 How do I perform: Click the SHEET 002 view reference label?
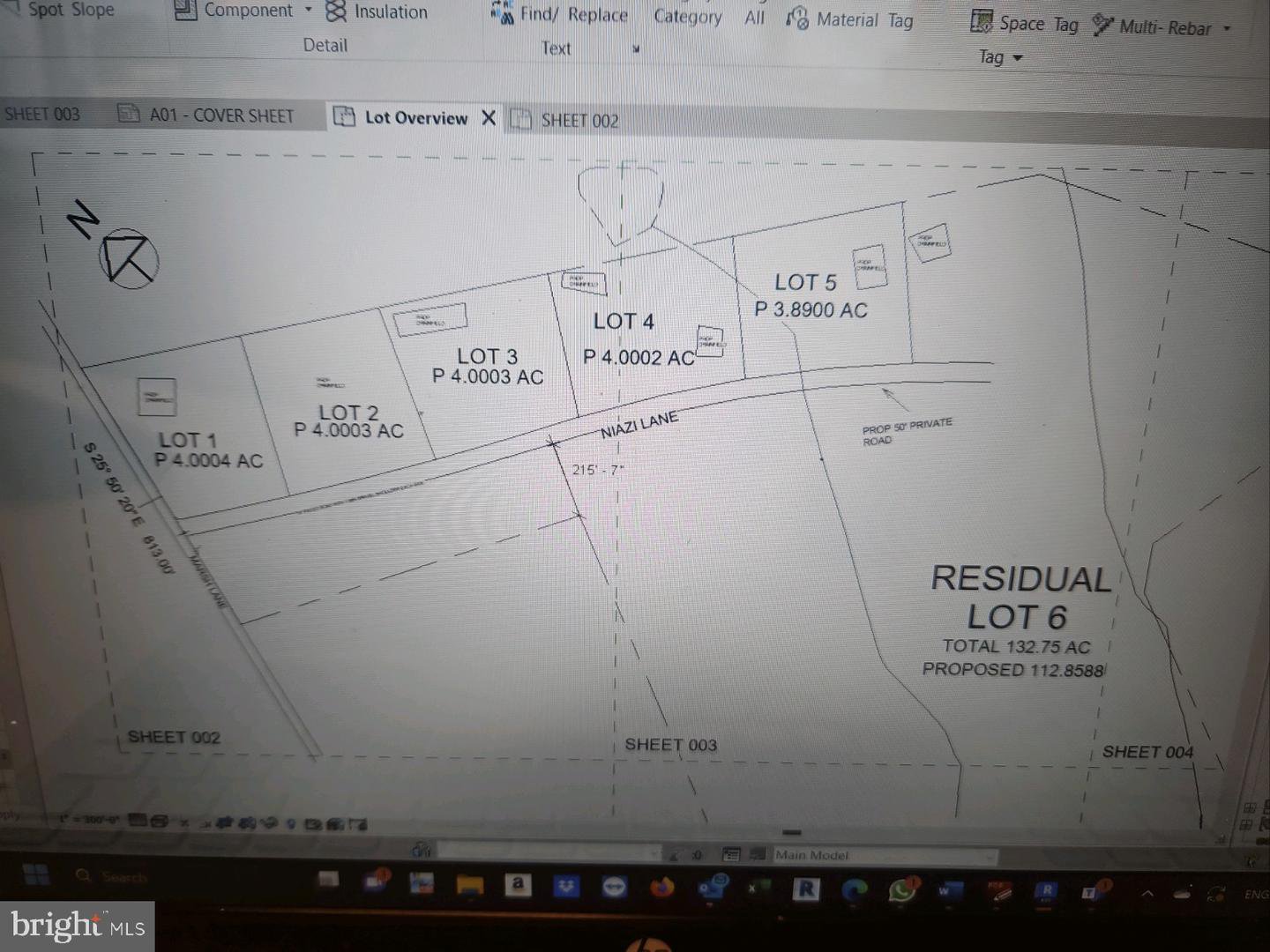tap(174, 737)
